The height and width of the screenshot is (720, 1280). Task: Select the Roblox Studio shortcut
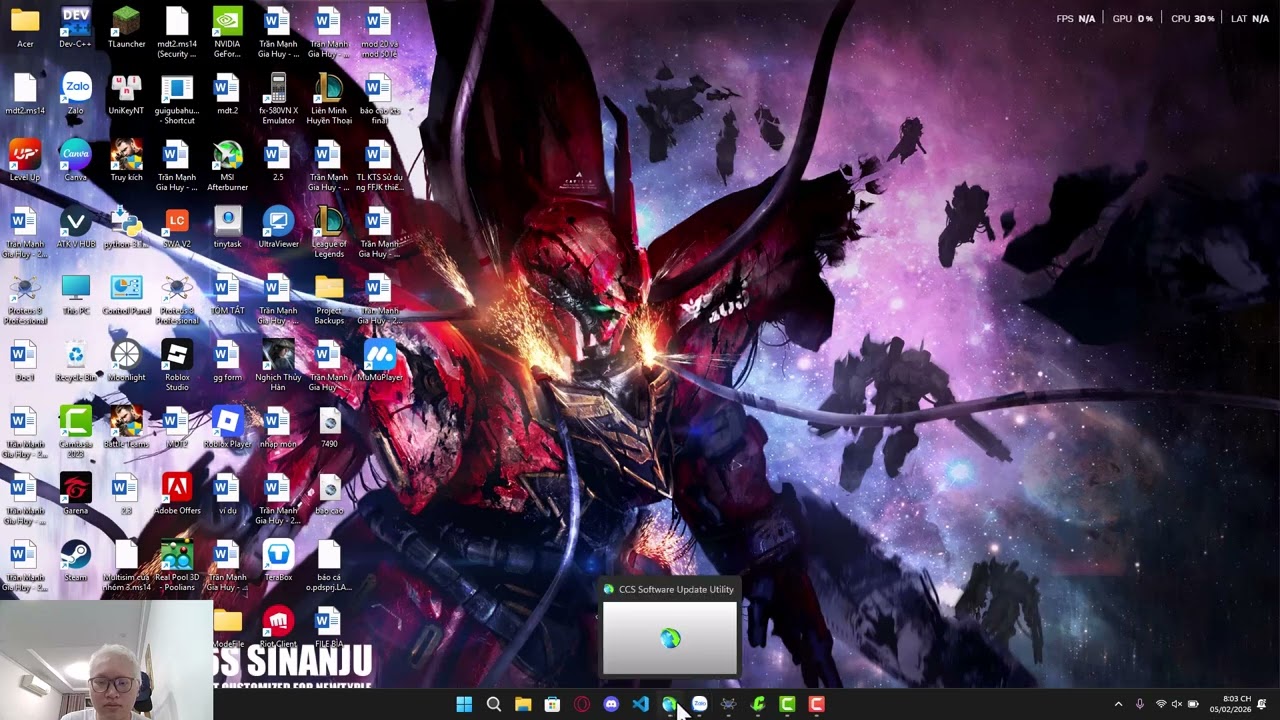click(177, 366)
